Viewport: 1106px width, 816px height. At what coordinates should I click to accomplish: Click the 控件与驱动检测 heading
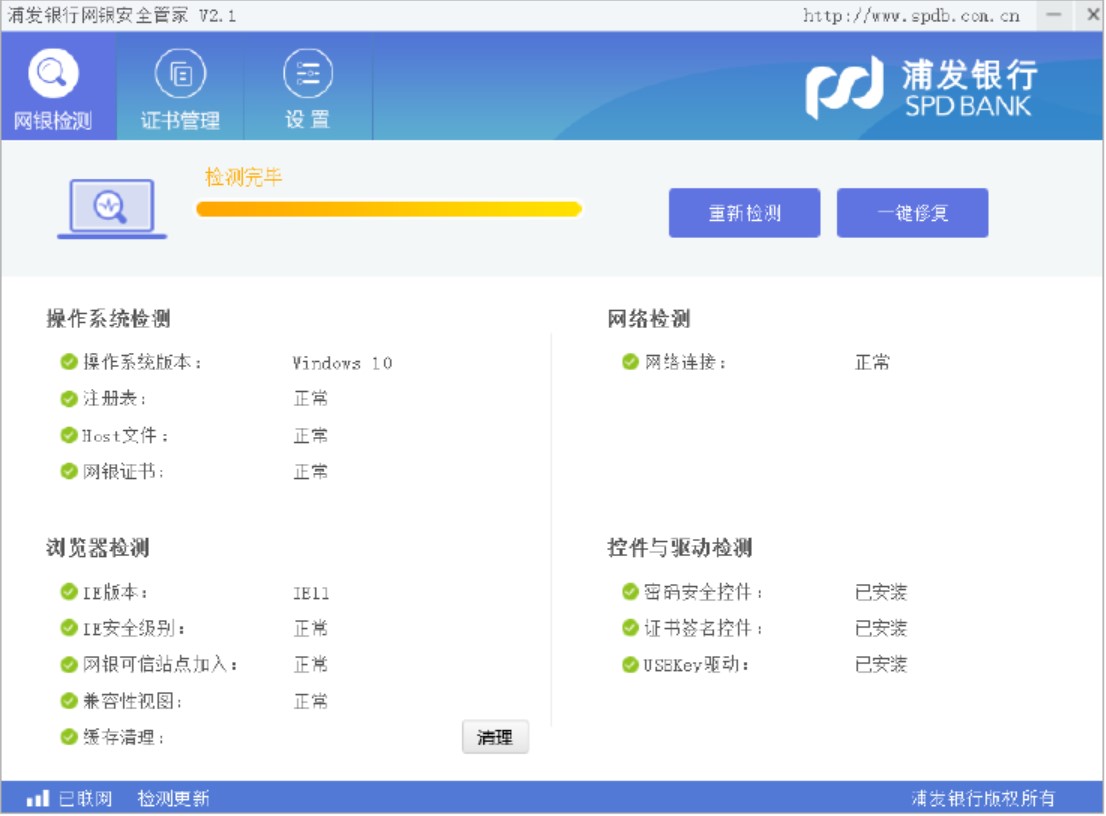point(680,548)
